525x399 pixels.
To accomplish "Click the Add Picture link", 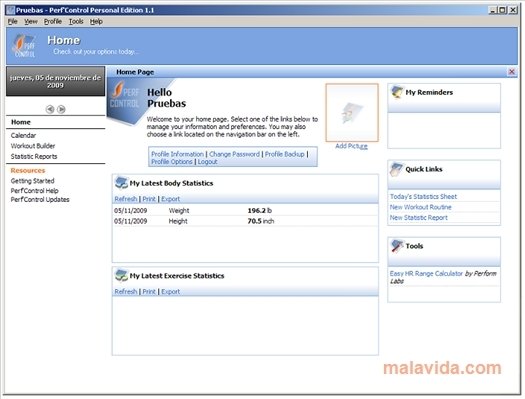I will pos(352,146).
